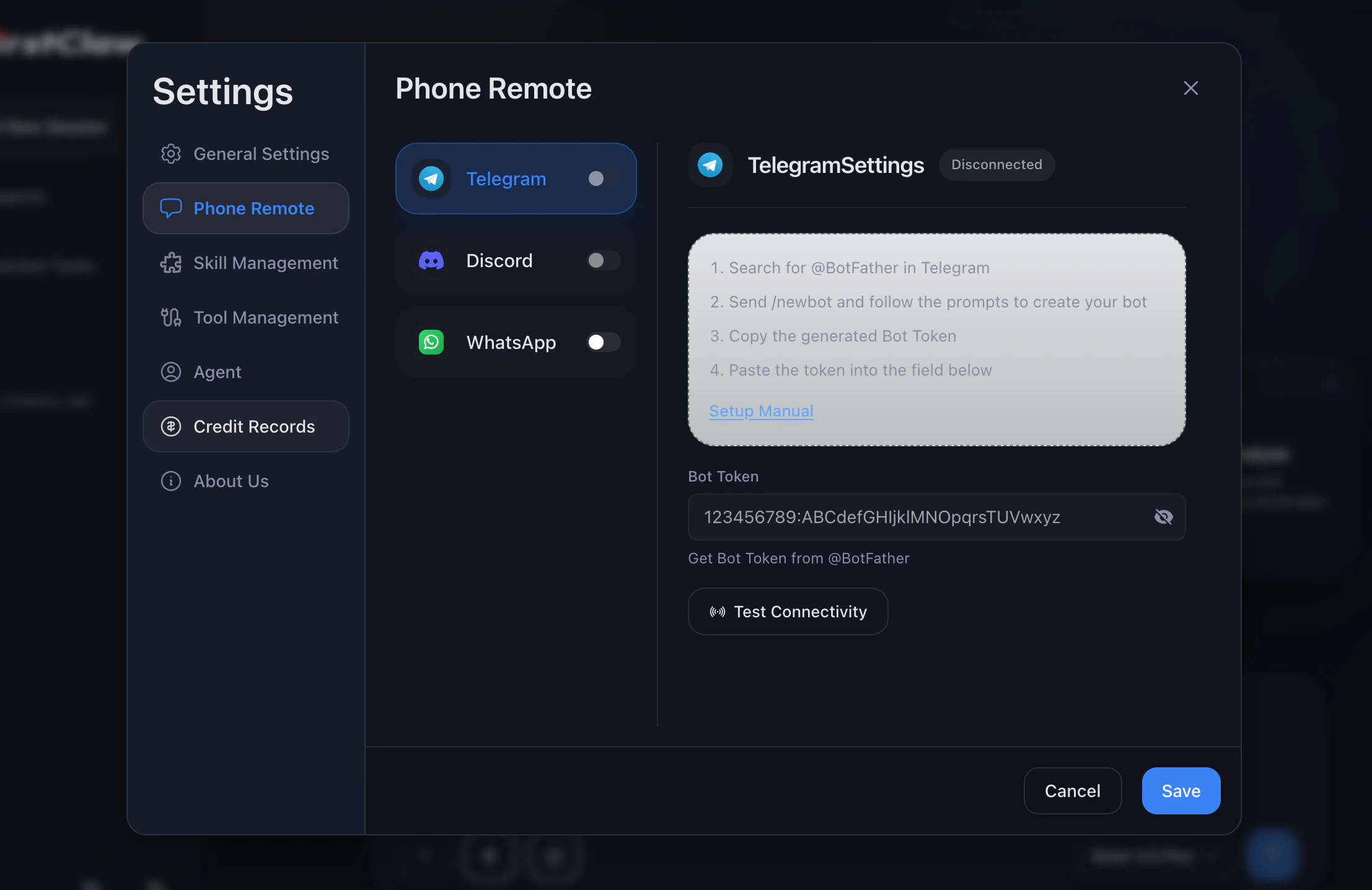1372x890 pixels.
Task: Click the gear icon beside General Settings
Action: click(171, 154)
